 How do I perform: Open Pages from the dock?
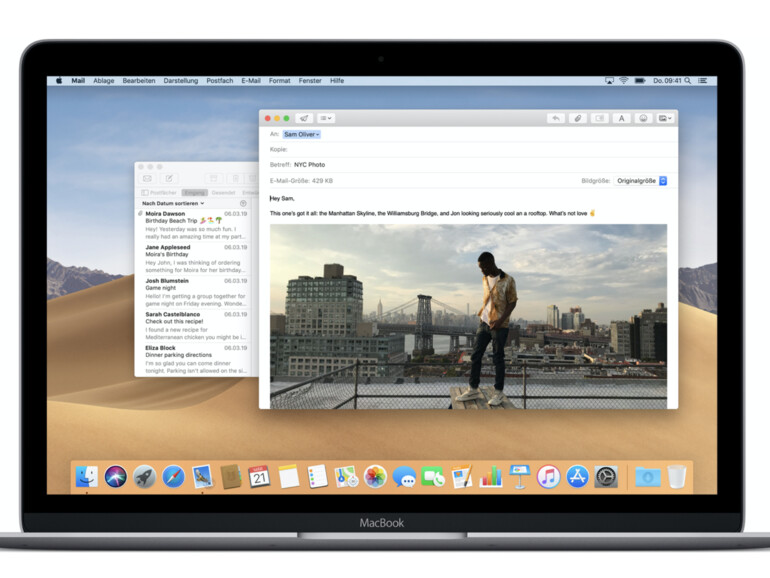click(x=462, y=476)
